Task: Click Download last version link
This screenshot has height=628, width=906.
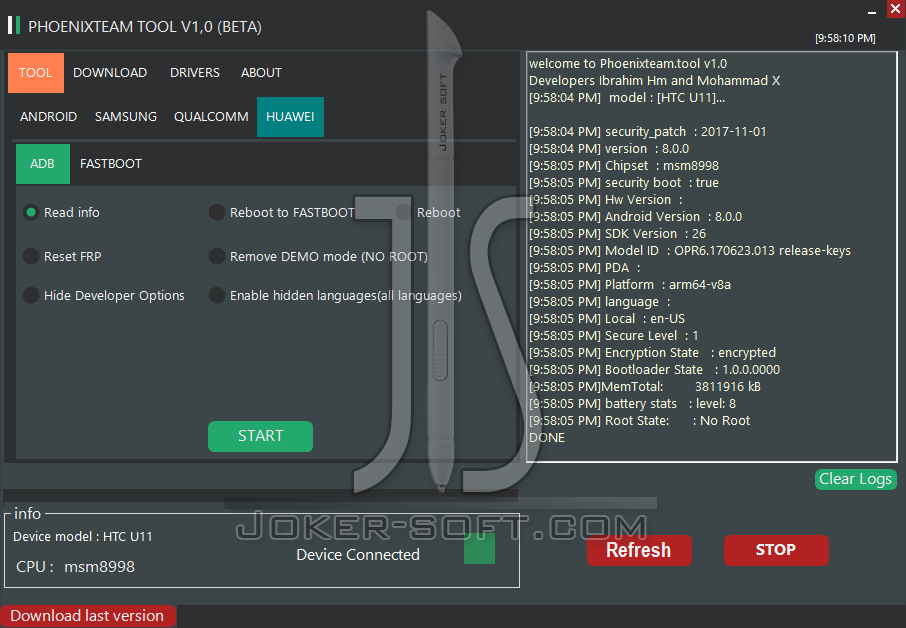Action: (x=88, y=616)
